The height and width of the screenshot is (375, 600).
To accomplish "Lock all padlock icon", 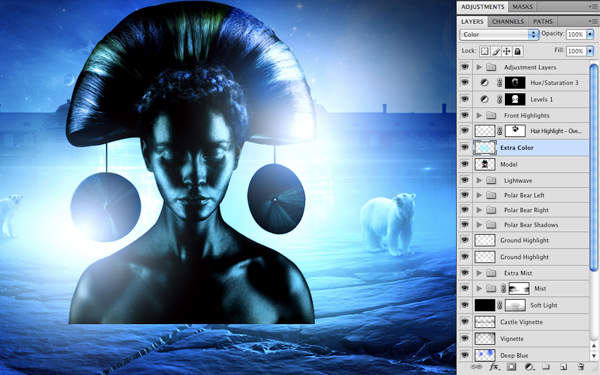I will 518,51.
